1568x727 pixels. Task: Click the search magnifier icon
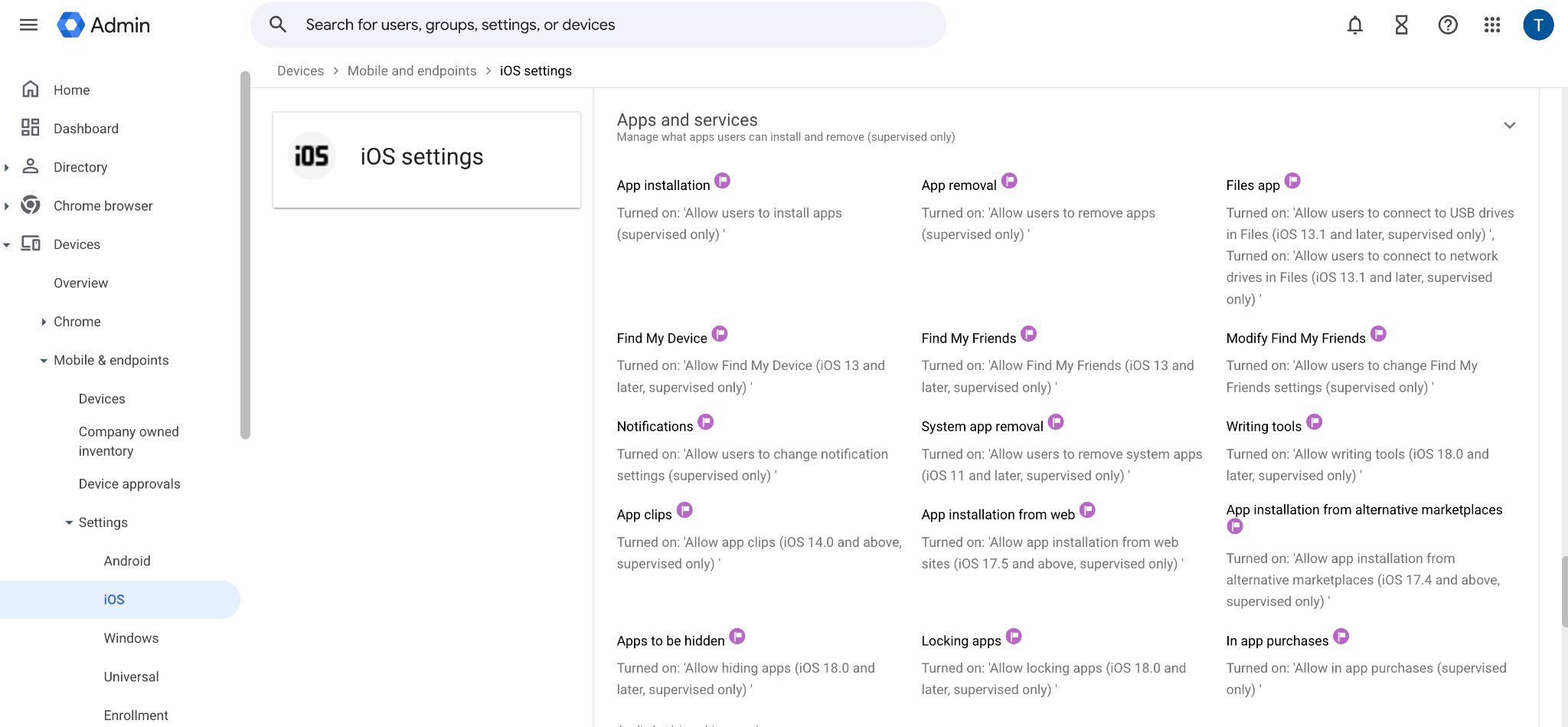(278, 25)
